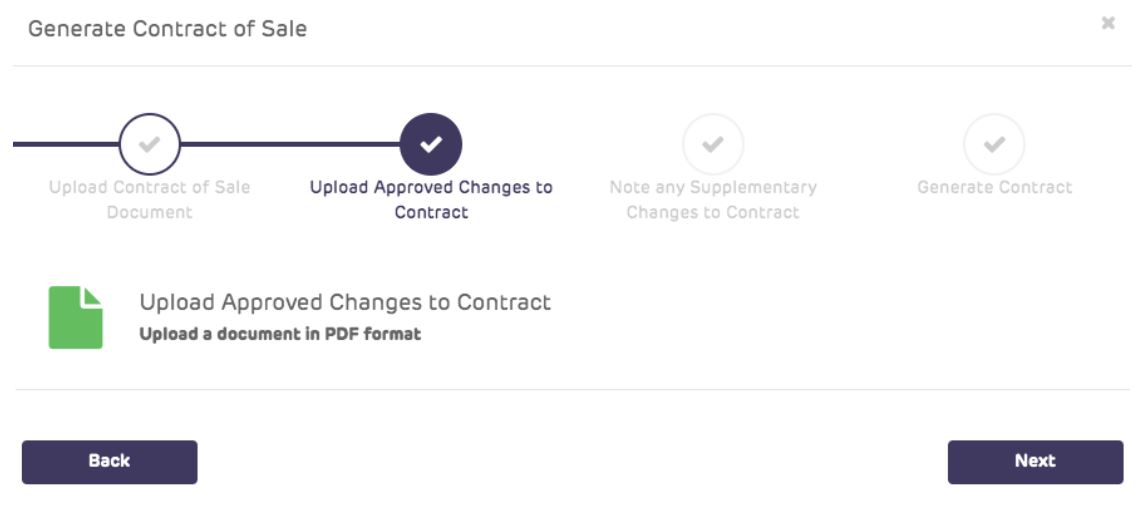The height and width of the screenshot is (515, 1141).
Task: Click the divider line under the dialog title
Action: tap(570, 67)
